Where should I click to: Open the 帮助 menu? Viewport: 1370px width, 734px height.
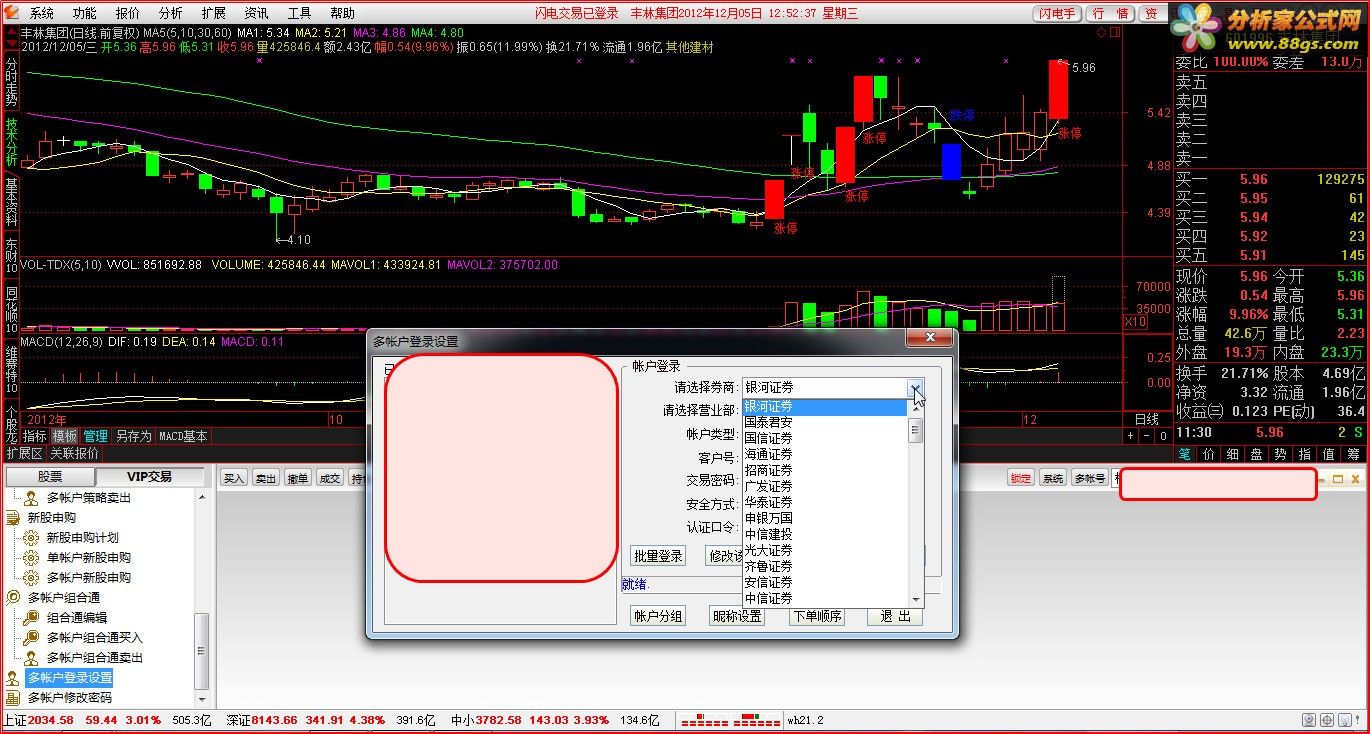[343, 14]
